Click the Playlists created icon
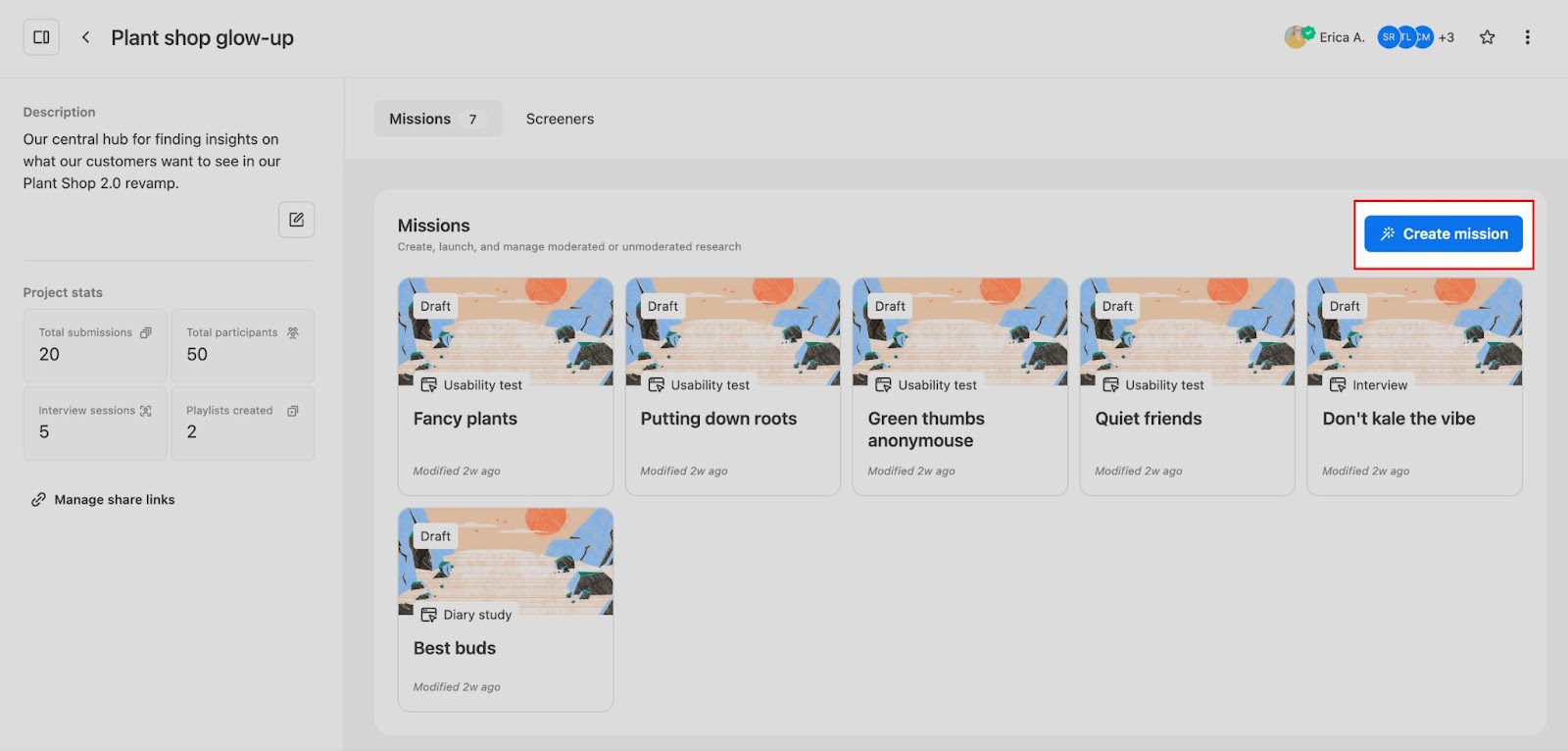The width and height of the screenshot is (1568, 751). 293,411
